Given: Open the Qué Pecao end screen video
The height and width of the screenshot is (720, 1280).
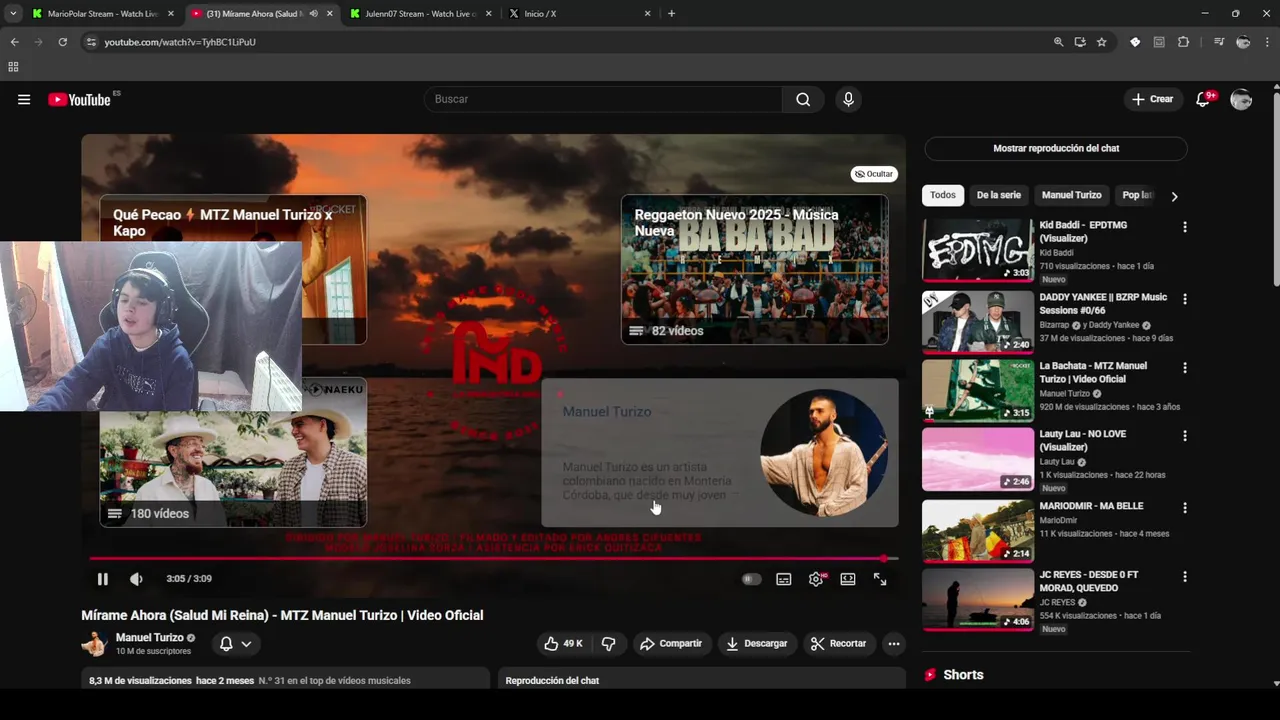Looking at the screenshot, I should 232,216.
